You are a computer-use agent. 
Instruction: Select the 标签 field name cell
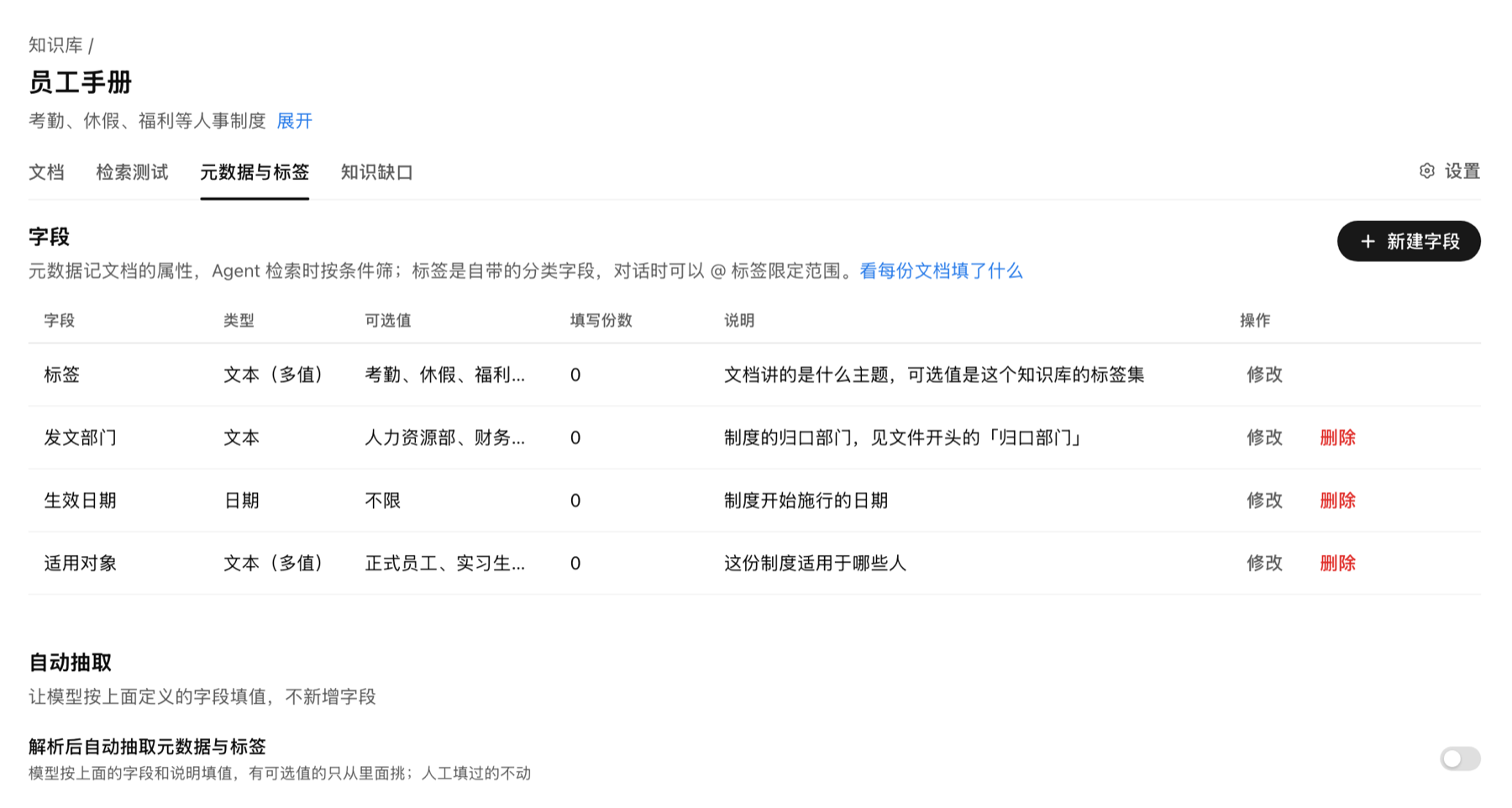coord(62,375)
